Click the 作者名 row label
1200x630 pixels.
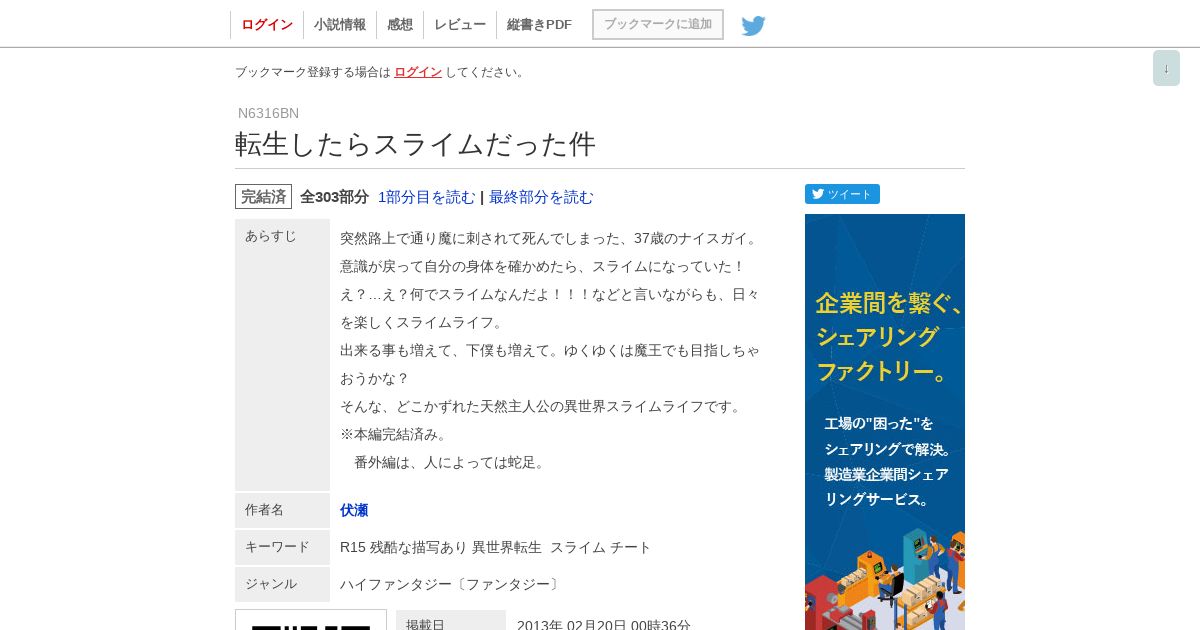(x=282, y=510)
